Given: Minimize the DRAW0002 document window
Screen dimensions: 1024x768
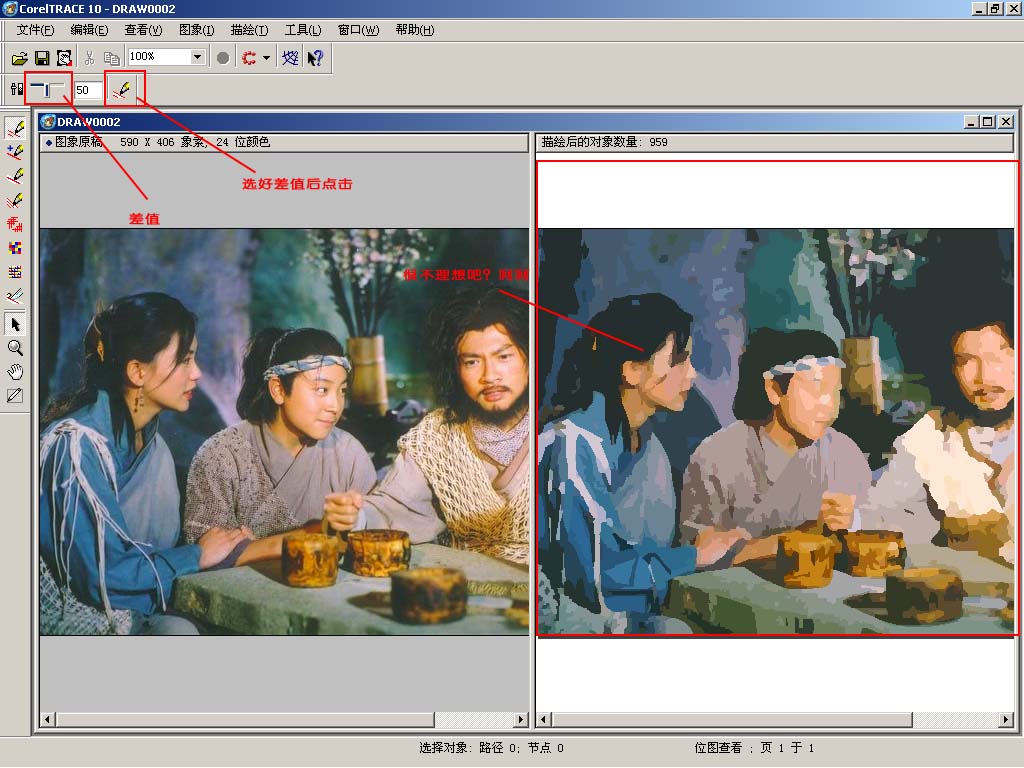Looking at the screenshot, I should click(x=972, y=121).
